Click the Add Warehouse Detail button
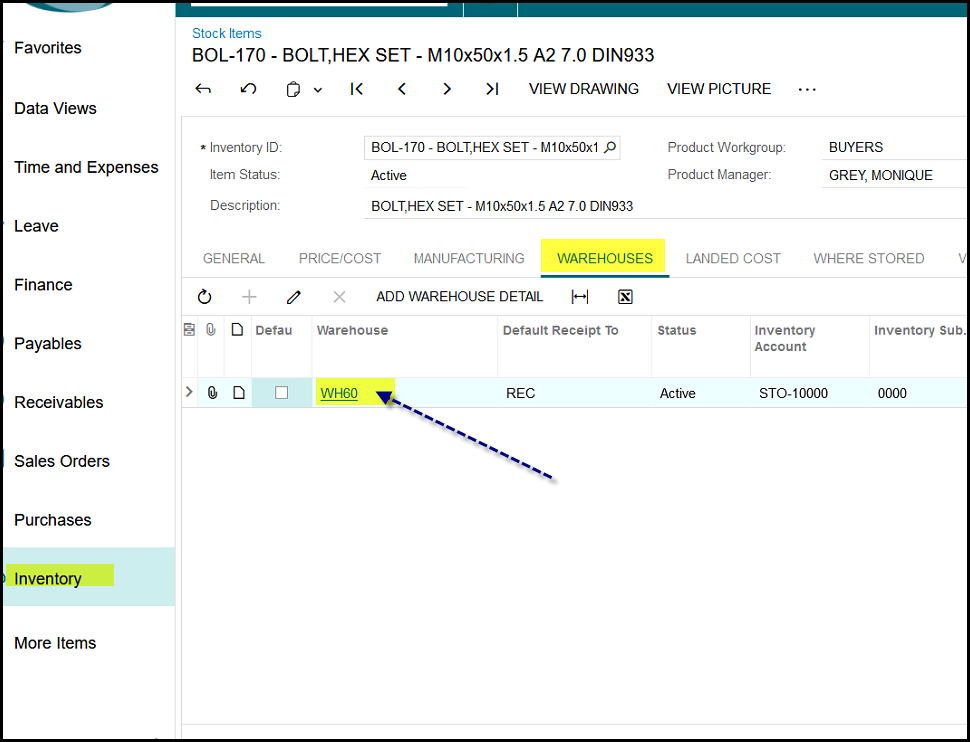The height and width of the screenshot is (742, 970). [x=460, y=297]
